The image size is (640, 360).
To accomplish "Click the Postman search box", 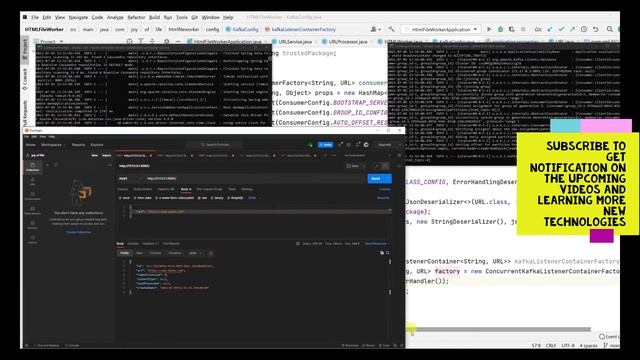I will pyautogui.click(x=215, y=144).
